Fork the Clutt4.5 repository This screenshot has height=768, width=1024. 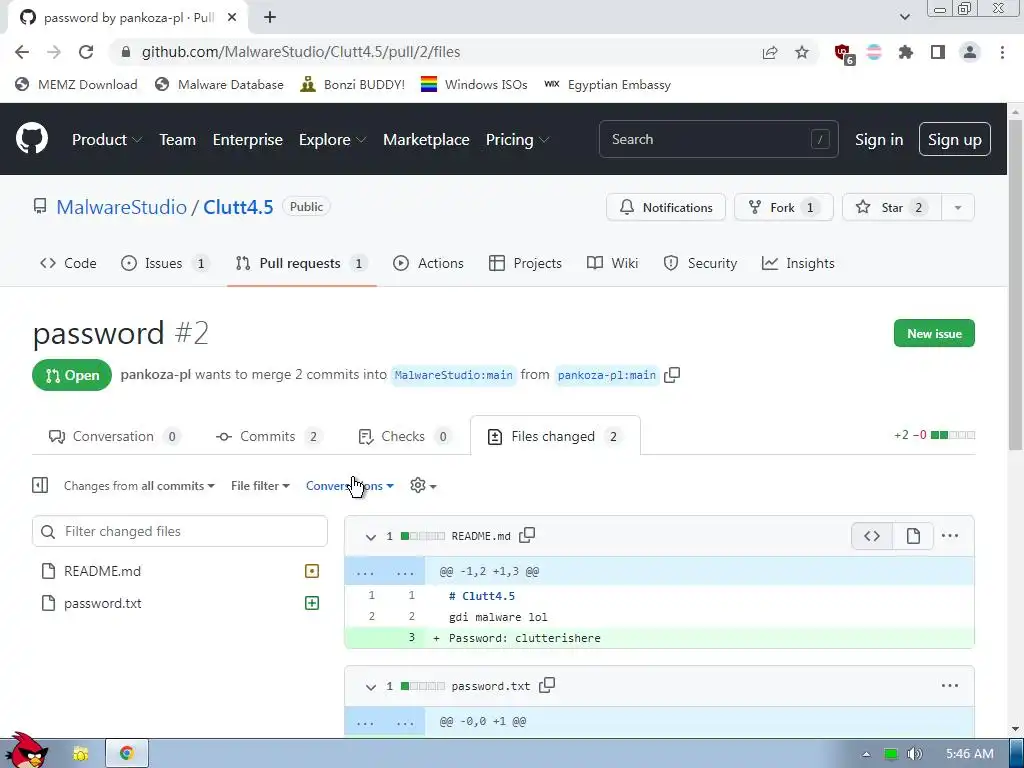(x=783, y=208)
